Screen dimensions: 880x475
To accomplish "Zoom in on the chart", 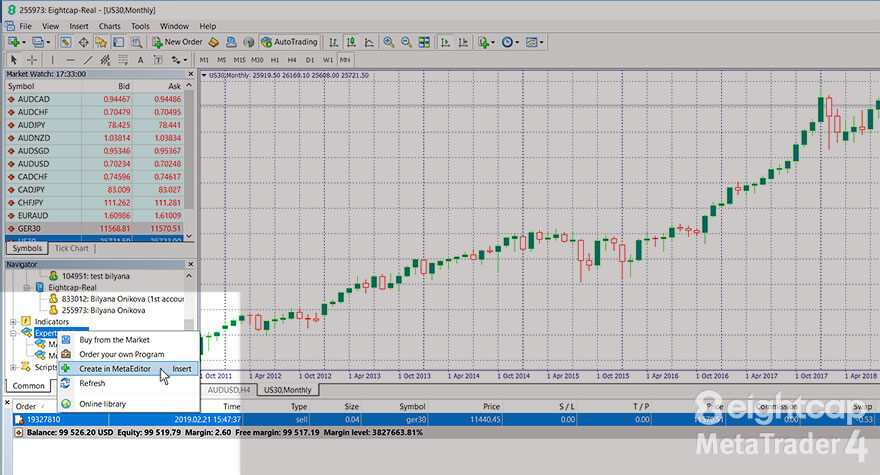I will point(388,42).
